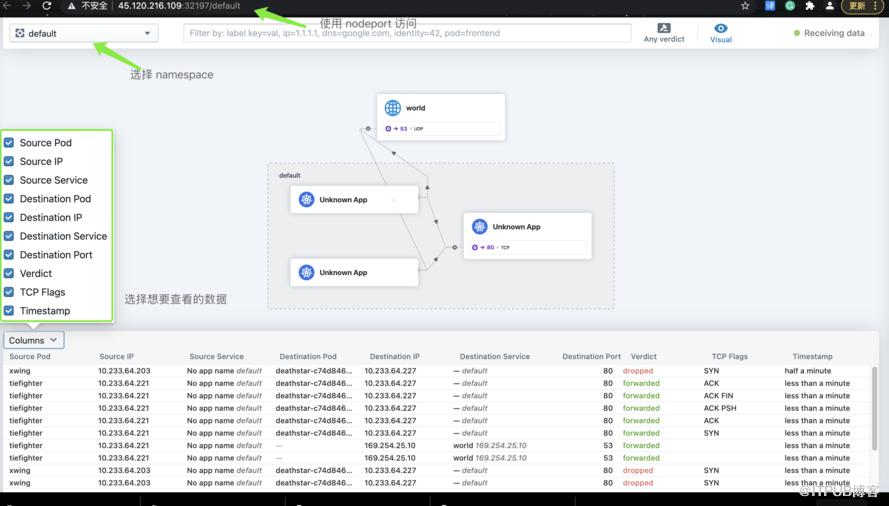Click the Any verdict label

click(x=664, y=39)
